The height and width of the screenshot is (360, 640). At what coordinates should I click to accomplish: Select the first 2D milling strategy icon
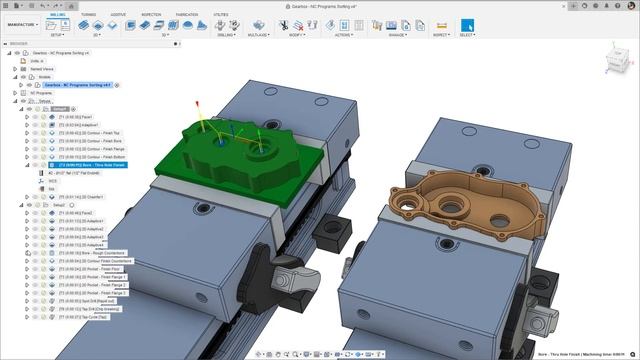pyautogui.click(x=83, y=25)
